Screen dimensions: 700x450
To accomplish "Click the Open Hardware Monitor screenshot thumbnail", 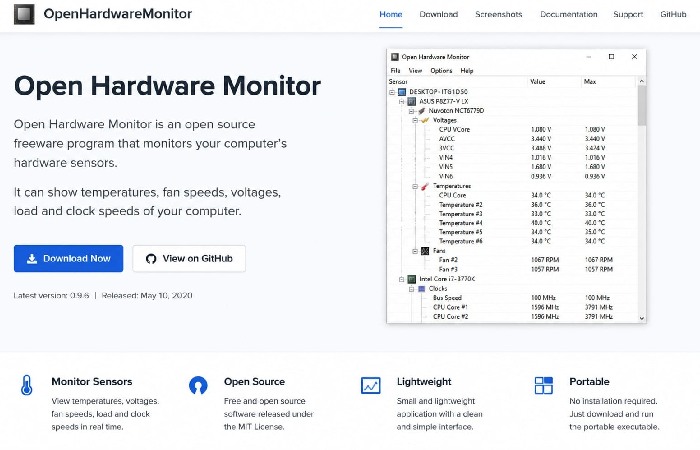I will [x=516, y=186].
